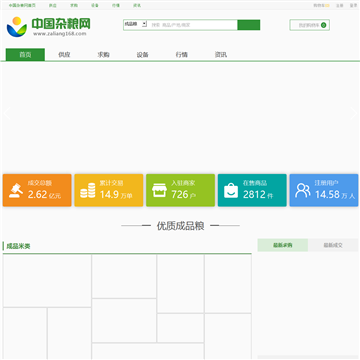The image size is (360, 360).
Task: Click 设备 link in top bar
Action: 95,5
